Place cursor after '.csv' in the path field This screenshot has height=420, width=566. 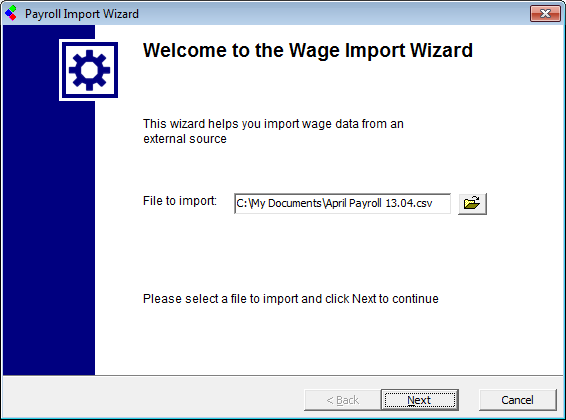tap(433, 204)
